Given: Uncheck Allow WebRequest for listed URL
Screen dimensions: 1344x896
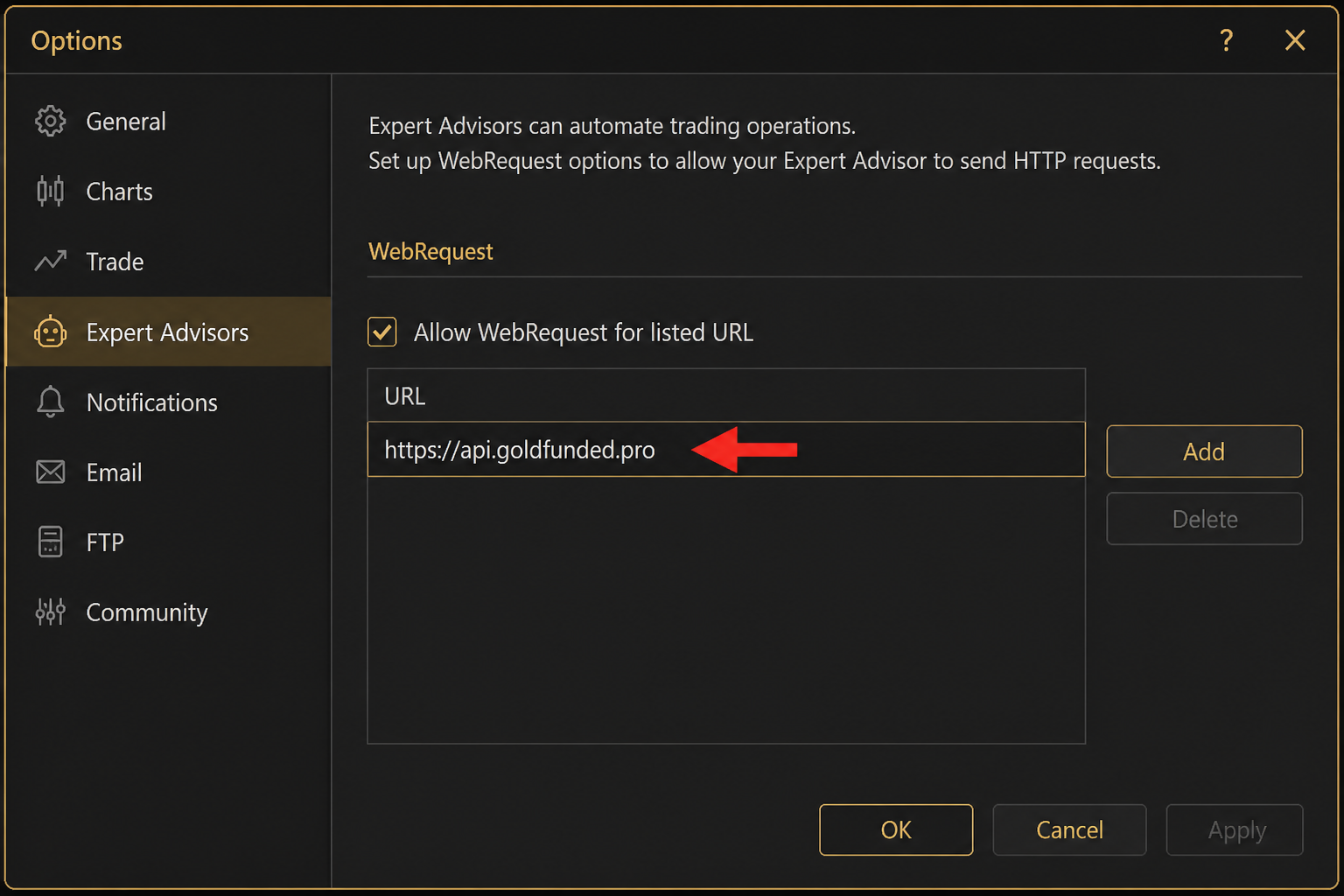Looking at the screenshot, I should pyautogui.click(x=382, y=332).
